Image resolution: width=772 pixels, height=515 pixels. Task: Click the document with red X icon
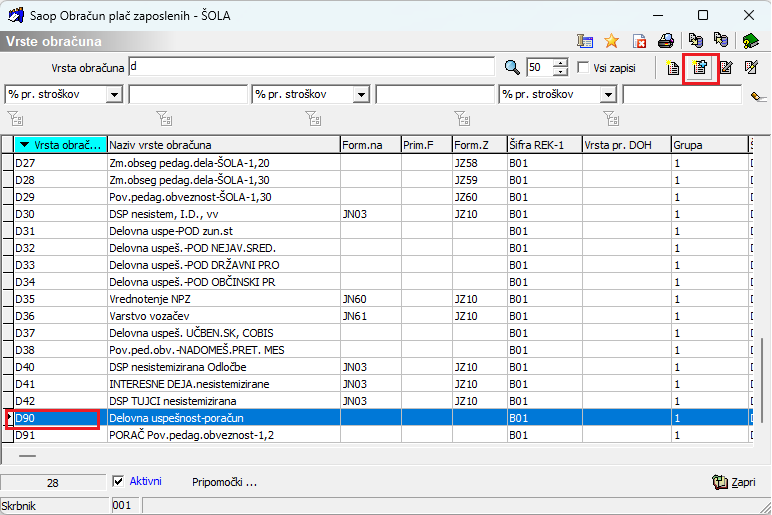[x=639, y=41]
